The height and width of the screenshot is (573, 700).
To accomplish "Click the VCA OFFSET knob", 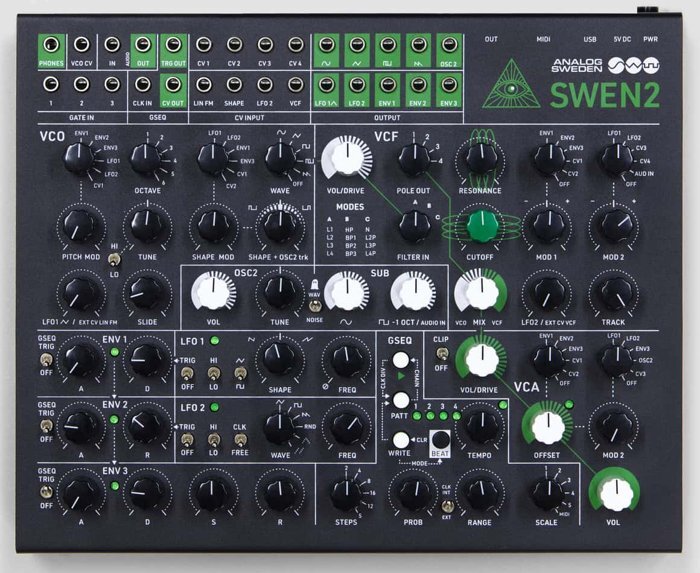I will coord(547,428).
